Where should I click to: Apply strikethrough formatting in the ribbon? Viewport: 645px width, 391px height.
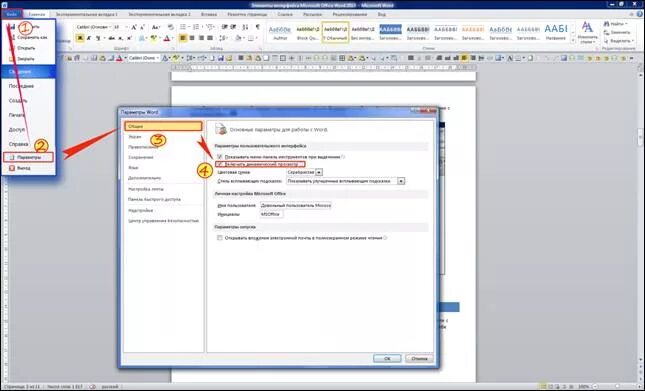tap(111, 38)
